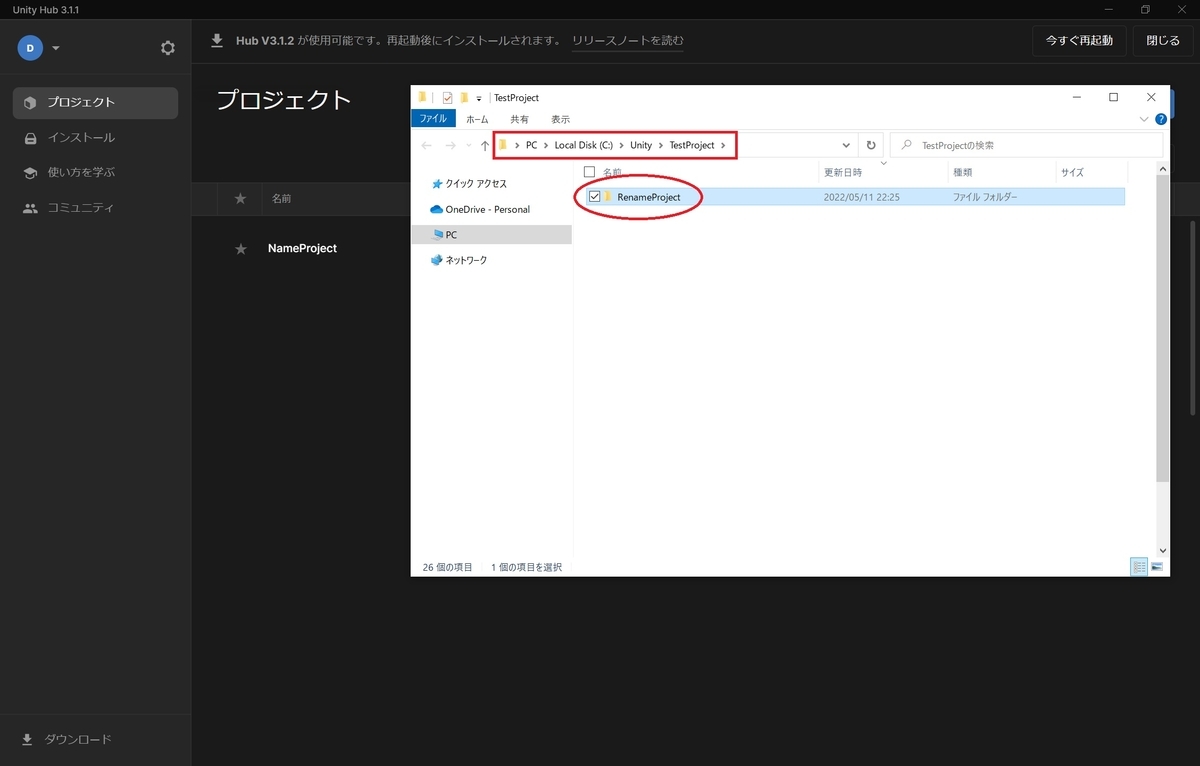Click Unity in the address breadcrumb
This screenshot has width=1200, height=766.
(x=641, y=145)
